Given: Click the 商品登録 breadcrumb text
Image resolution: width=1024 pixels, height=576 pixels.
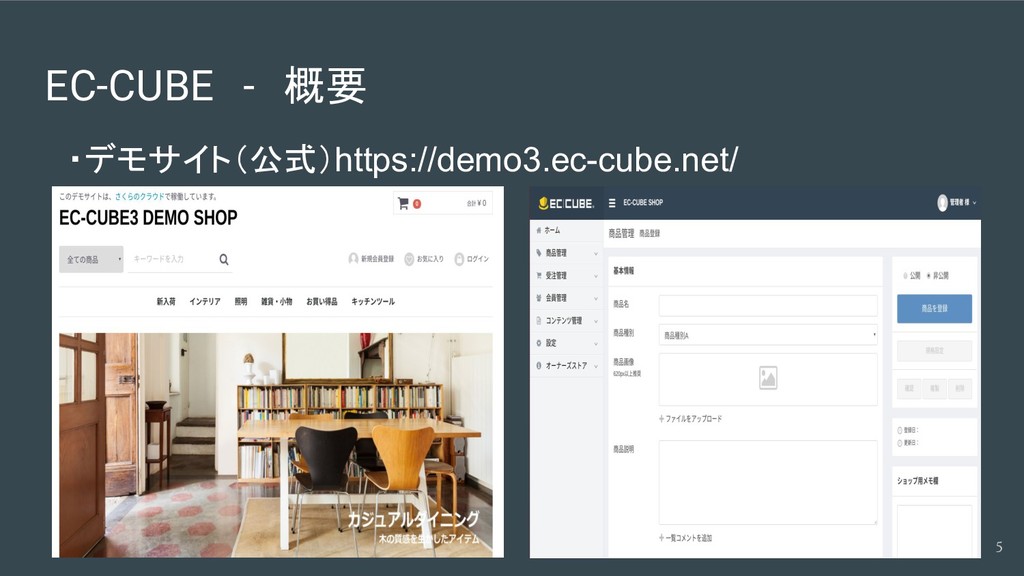Looking at the screenshot, I should tap(649, 233).
